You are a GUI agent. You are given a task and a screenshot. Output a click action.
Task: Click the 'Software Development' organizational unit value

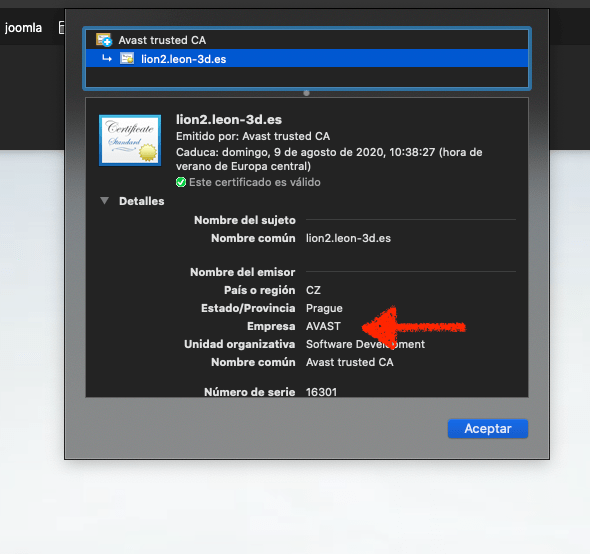365,344
